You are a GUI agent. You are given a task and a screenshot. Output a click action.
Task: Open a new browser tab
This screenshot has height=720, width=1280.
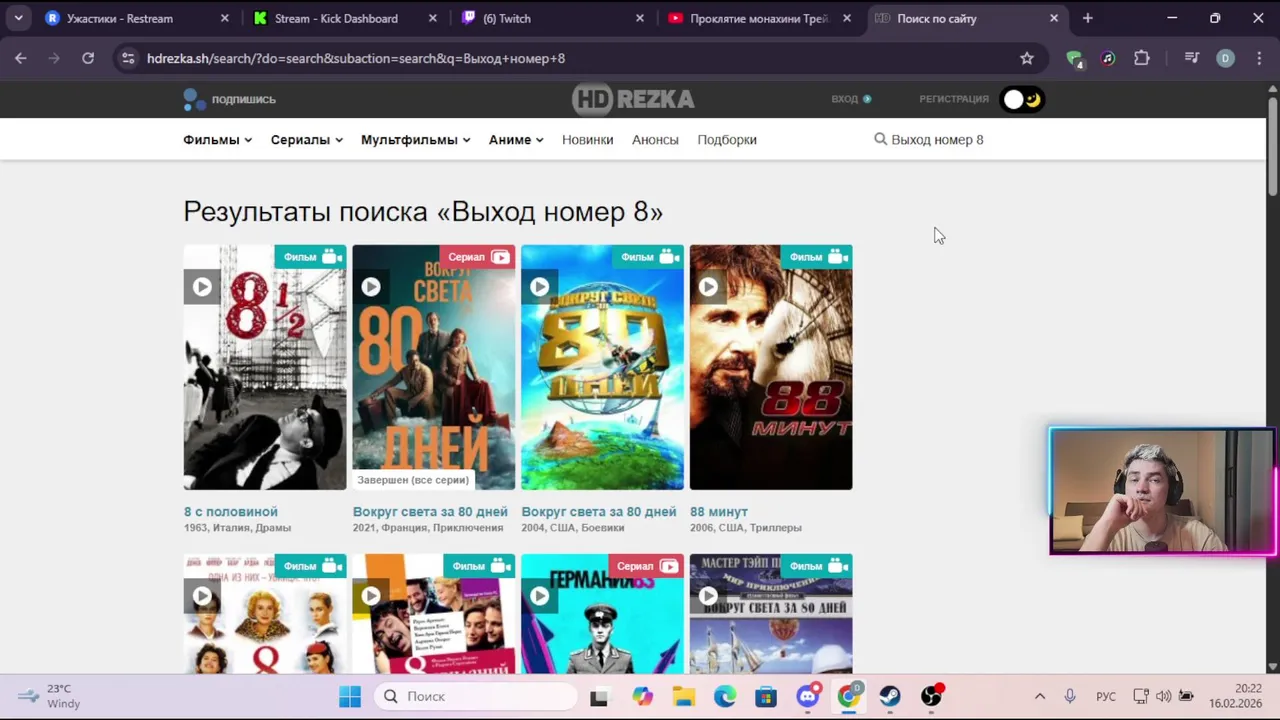[x=1087, y=18]
